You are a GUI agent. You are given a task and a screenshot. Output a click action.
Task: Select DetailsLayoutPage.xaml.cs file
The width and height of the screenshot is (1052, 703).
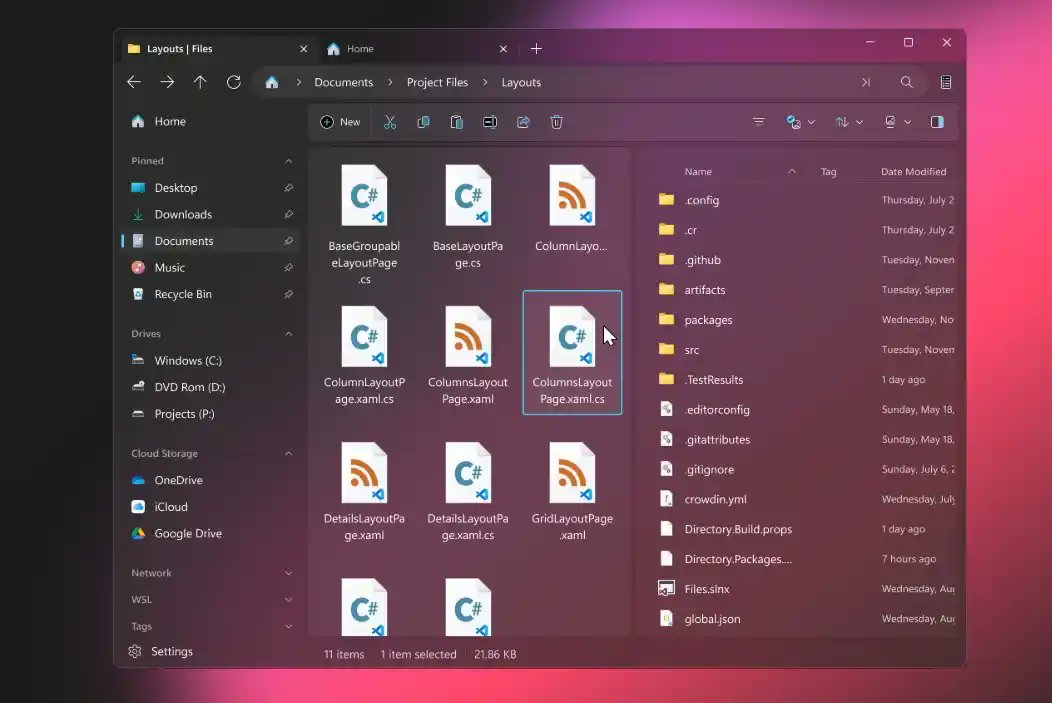click(468, 491)
